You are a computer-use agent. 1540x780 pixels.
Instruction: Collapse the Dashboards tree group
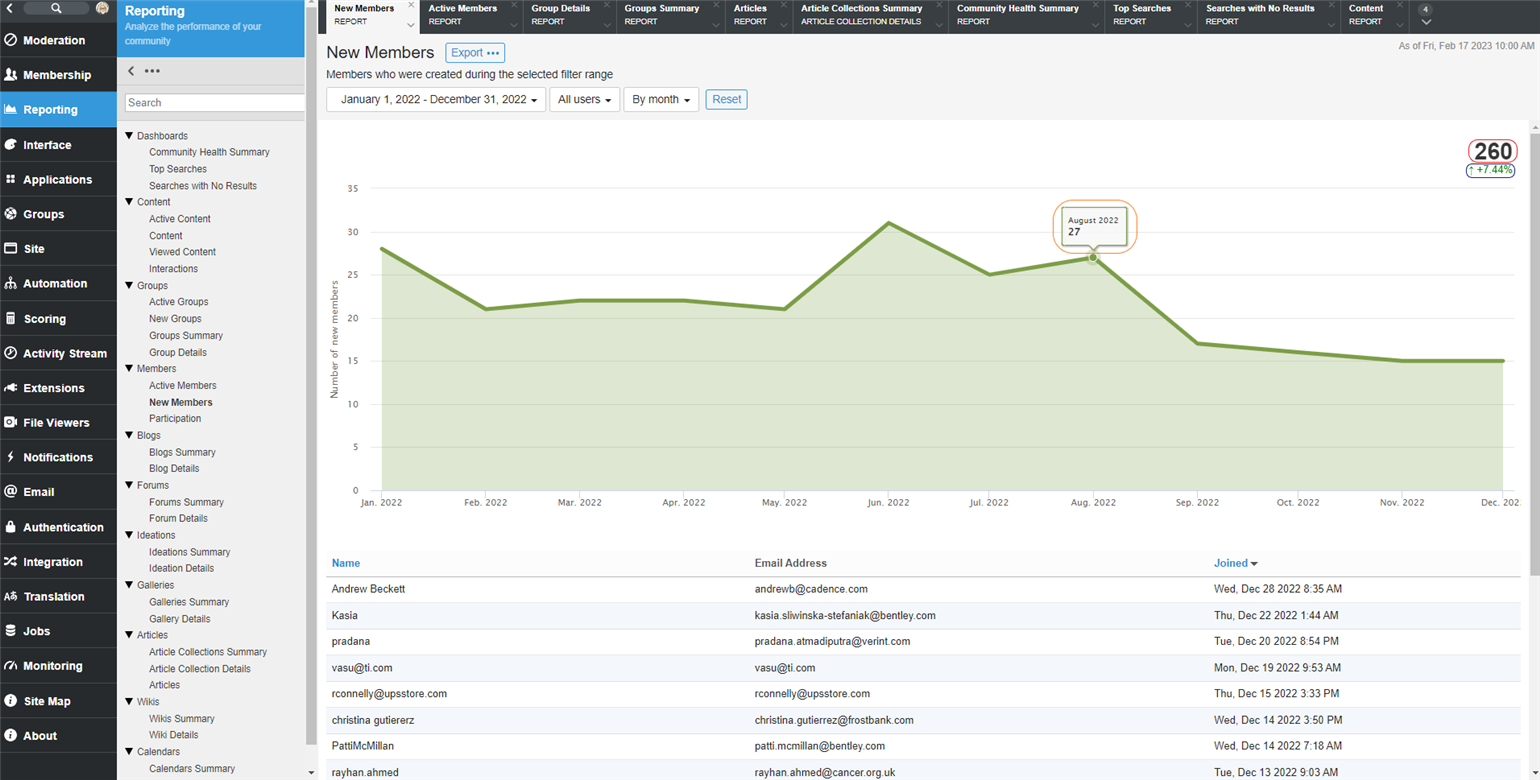pyautogui.click(x=129, y=136)
